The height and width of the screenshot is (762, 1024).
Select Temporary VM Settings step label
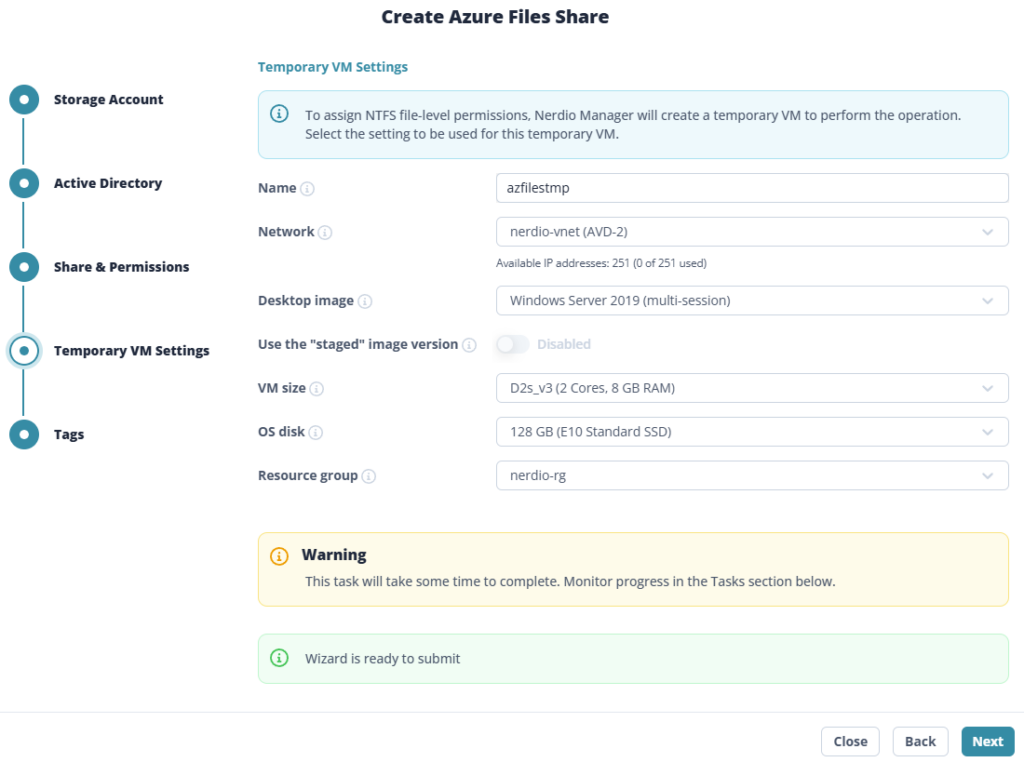coord(131,351)
